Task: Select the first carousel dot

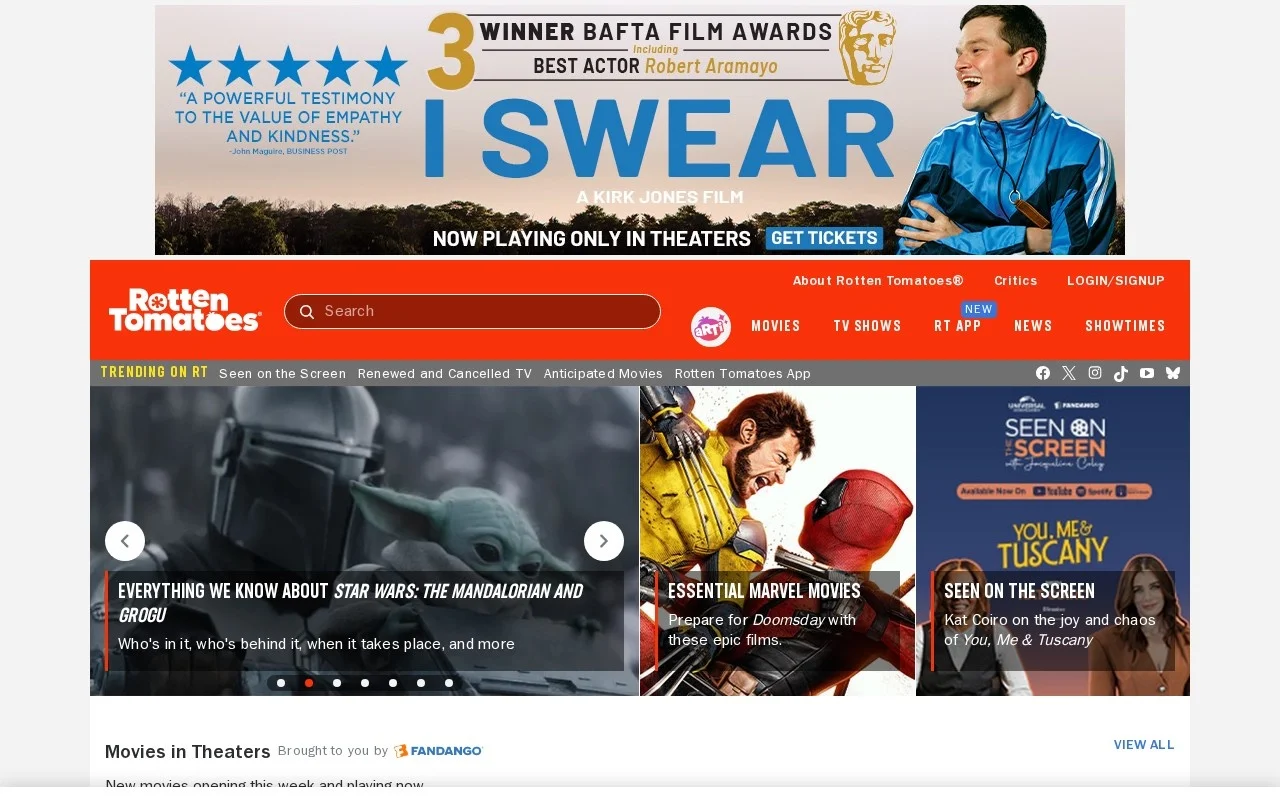Action: [x=281, y=683]
